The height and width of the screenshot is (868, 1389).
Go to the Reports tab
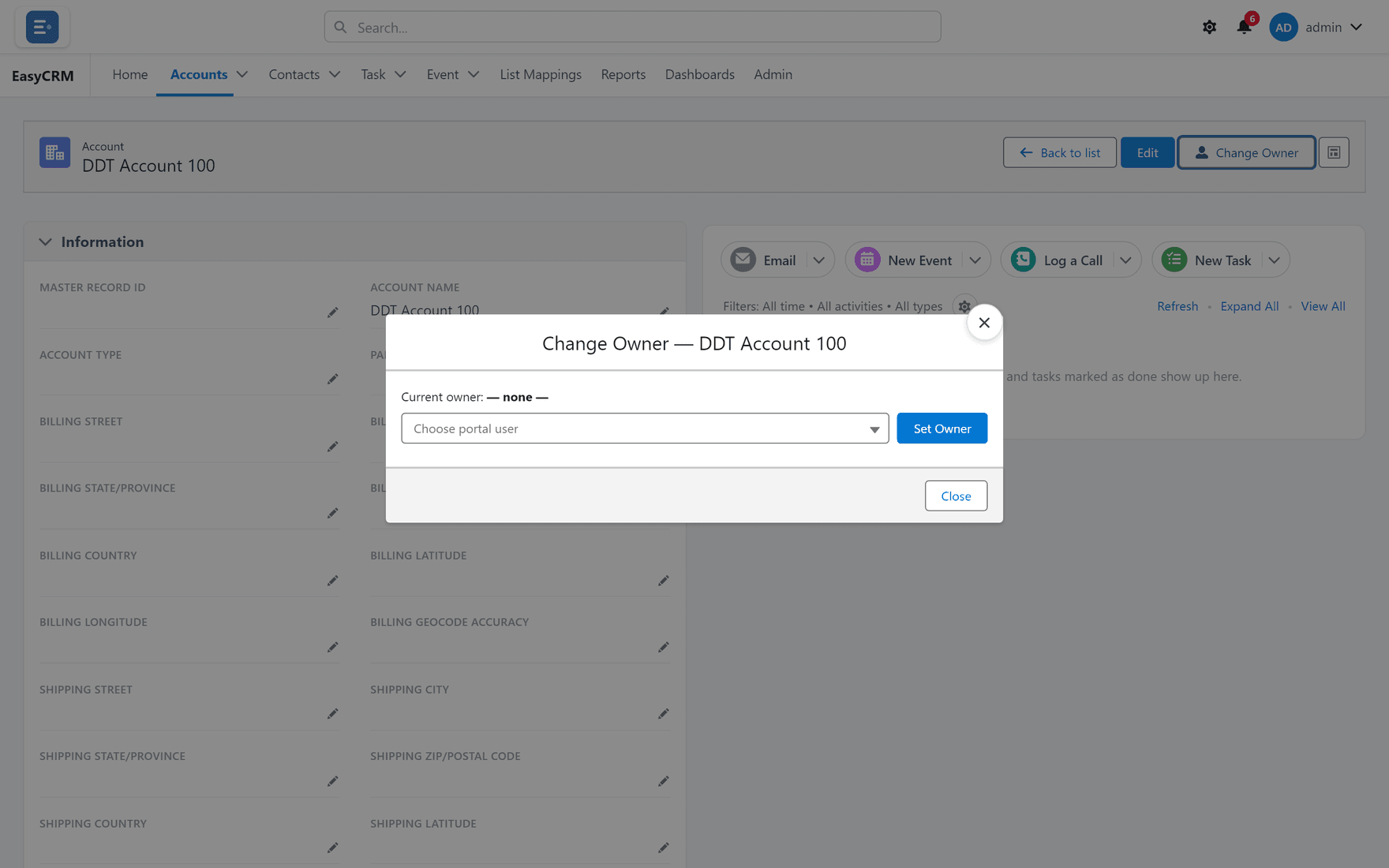click(623, 74)
